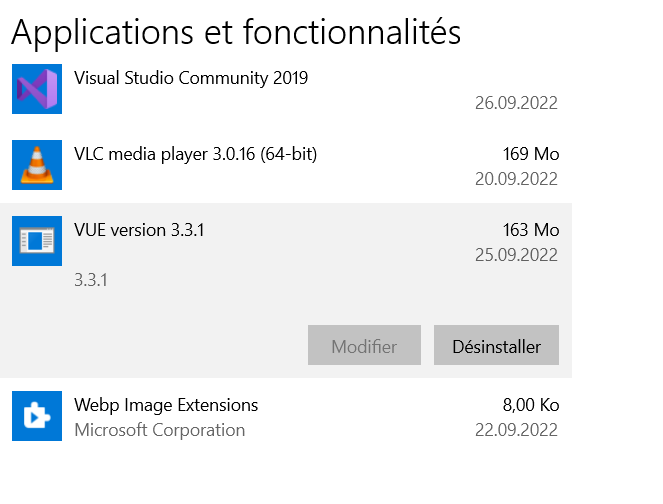663x504 pixels.
Task: Click the 163 Mo size of VUE
Action: point(531,230)
